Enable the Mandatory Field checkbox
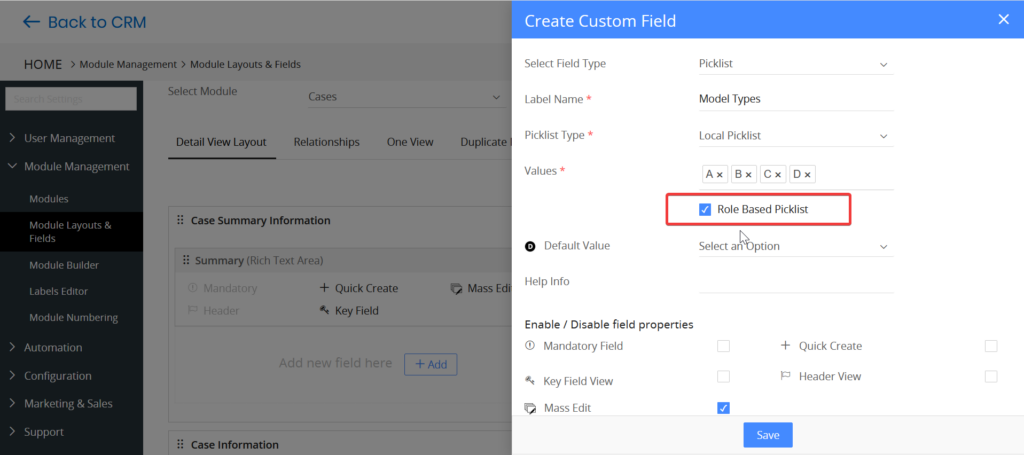The height and width of the screenshot is (455, 1024). click(723, 346)
